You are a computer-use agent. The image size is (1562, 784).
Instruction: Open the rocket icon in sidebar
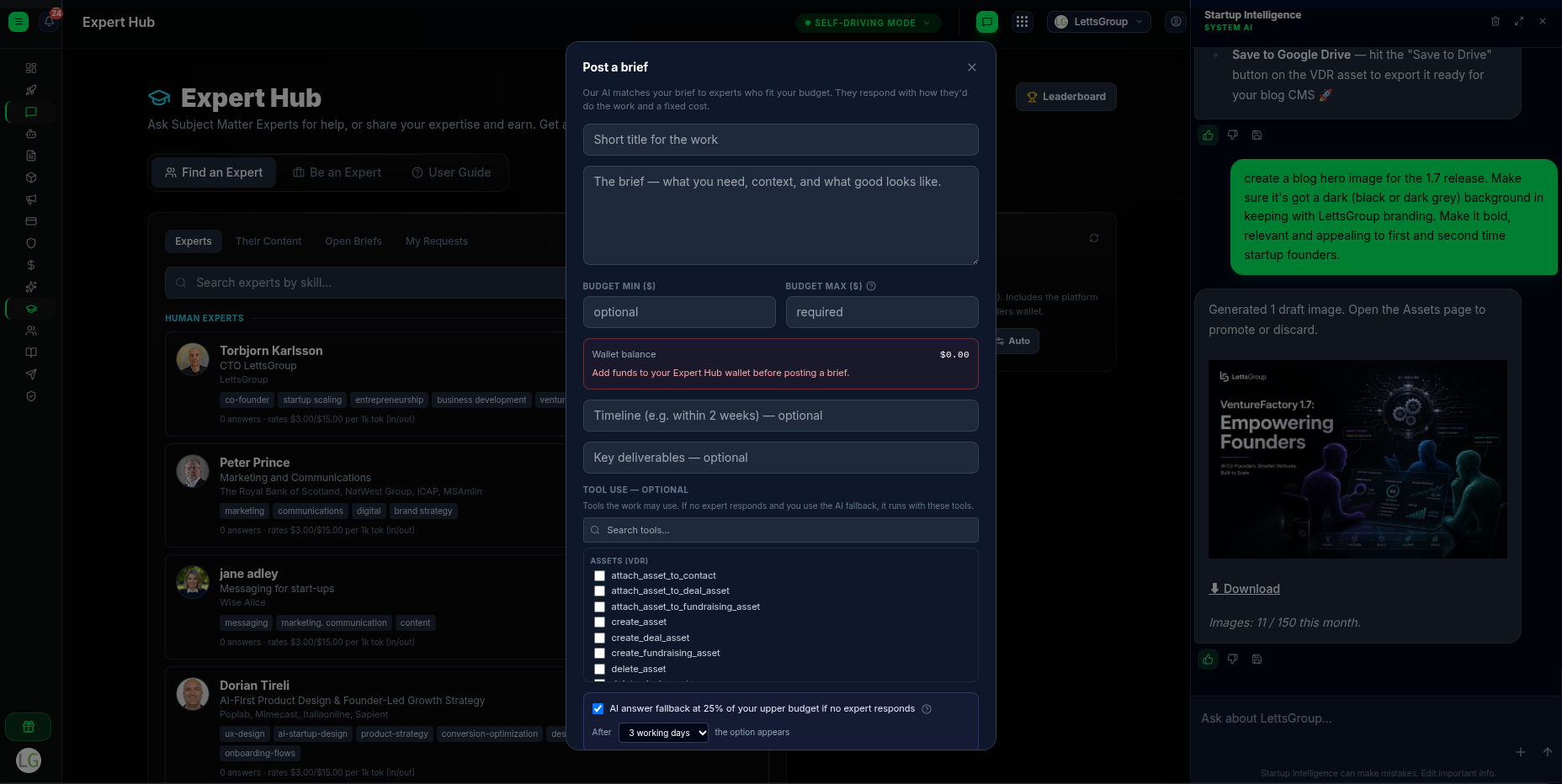click(31, 90)
